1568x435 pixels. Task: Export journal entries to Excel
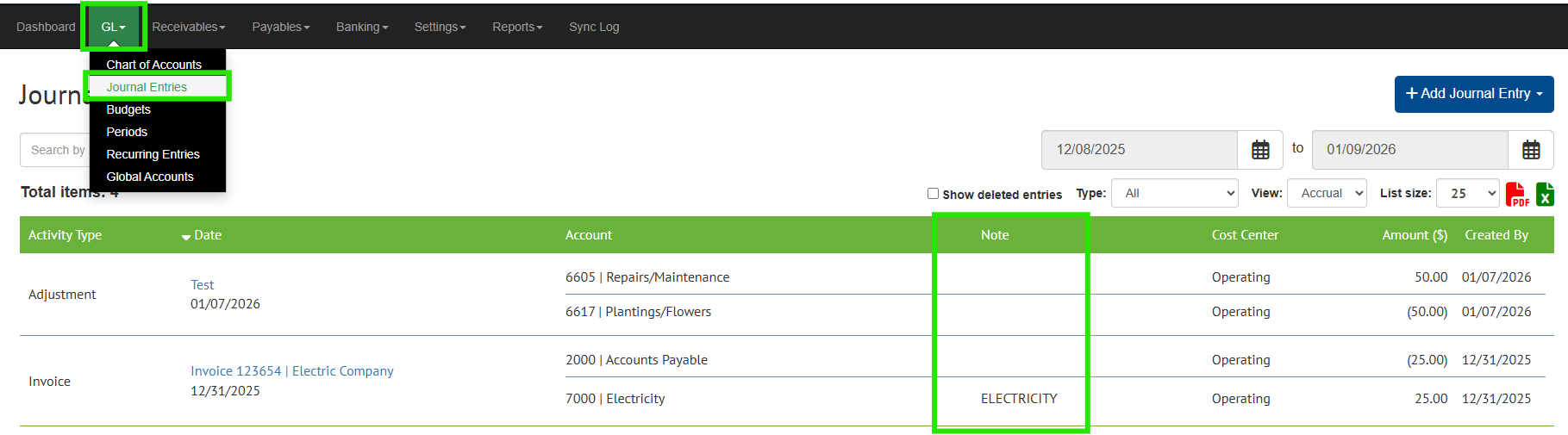[x=1545, y=195]
